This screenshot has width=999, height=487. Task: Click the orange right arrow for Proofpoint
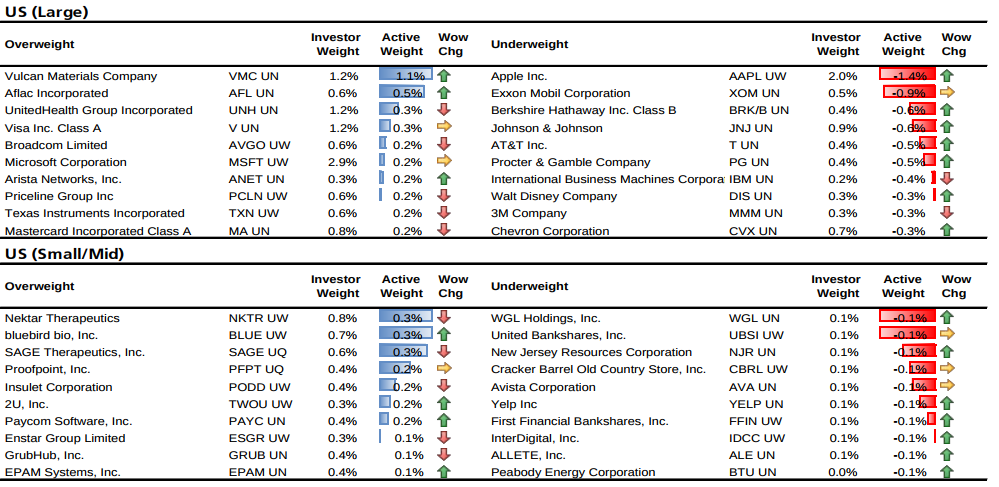pos(445,369)
